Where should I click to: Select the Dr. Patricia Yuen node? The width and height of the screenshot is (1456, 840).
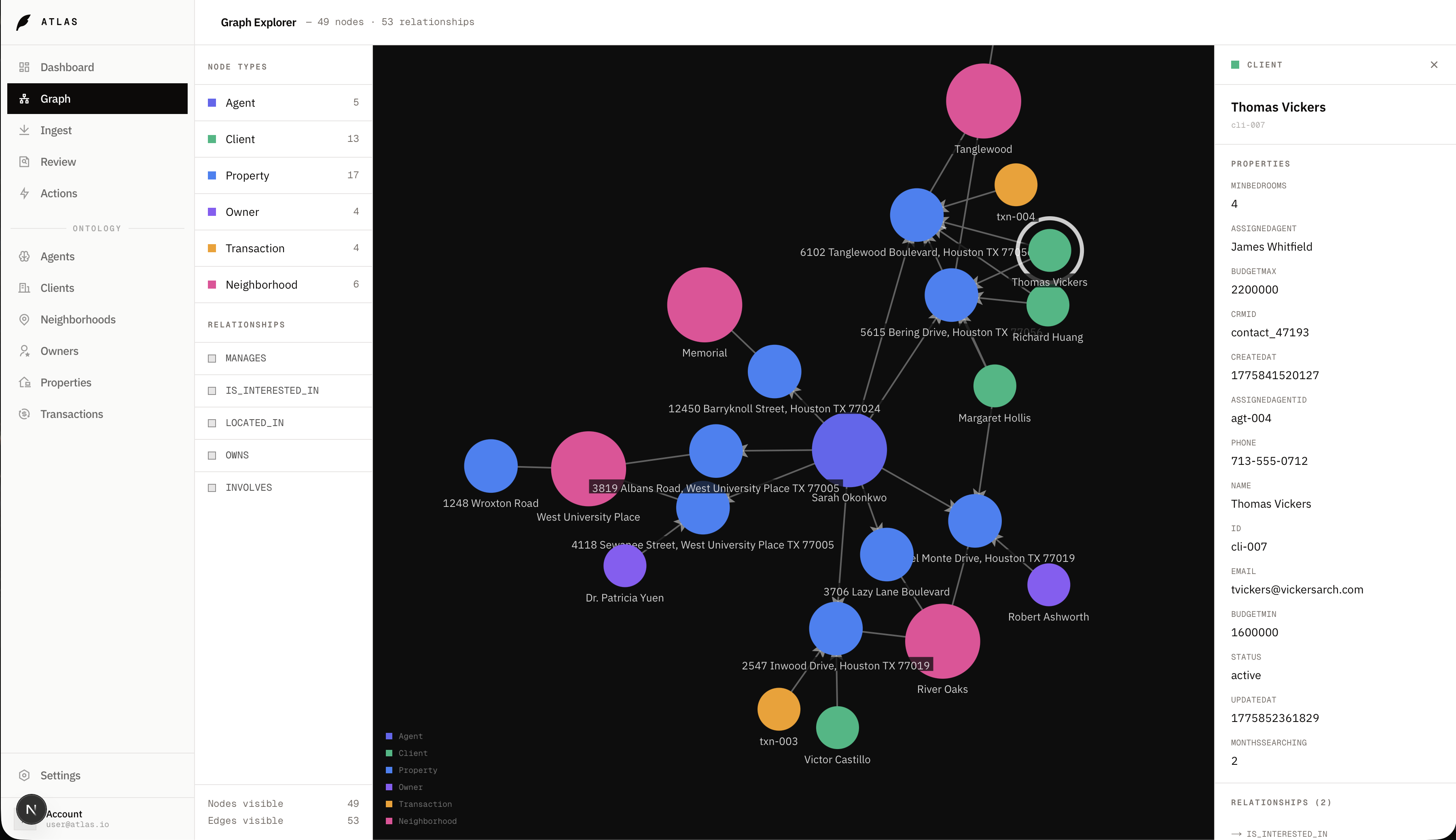click(624, 566)
